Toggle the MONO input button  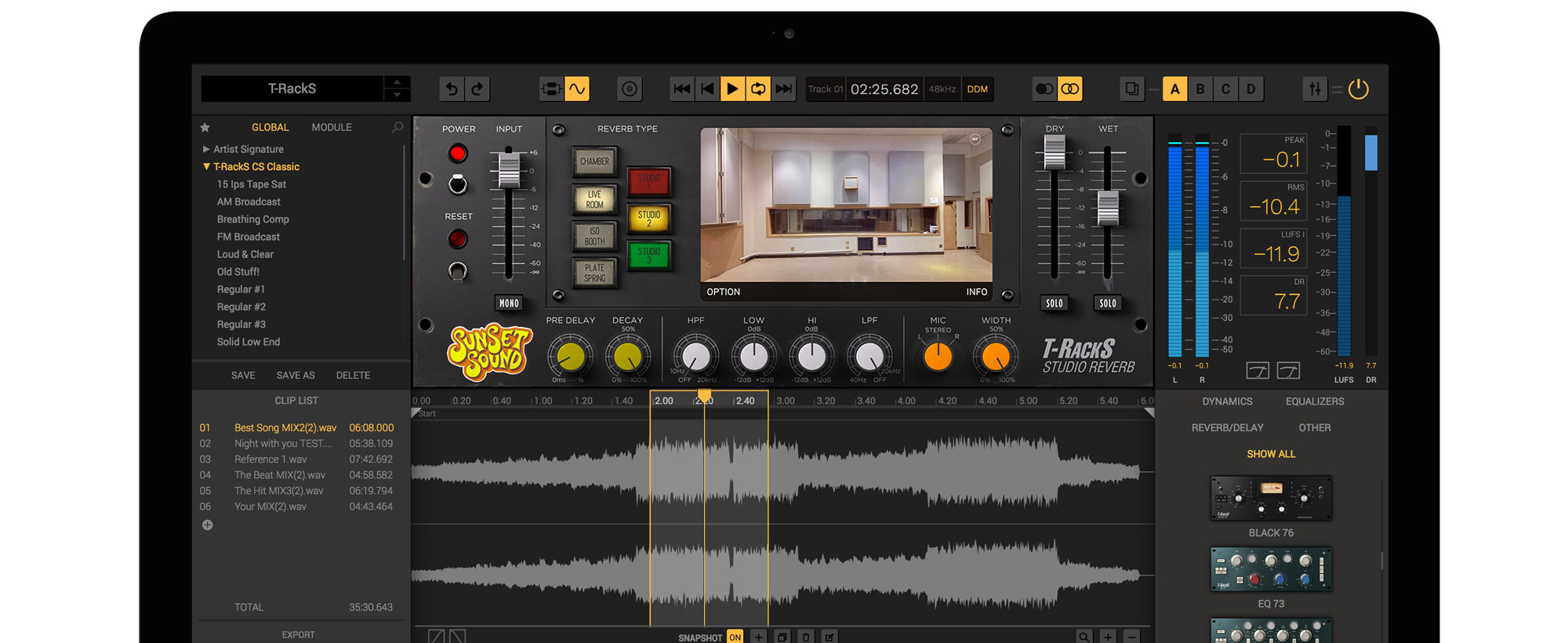coord(509,303)
